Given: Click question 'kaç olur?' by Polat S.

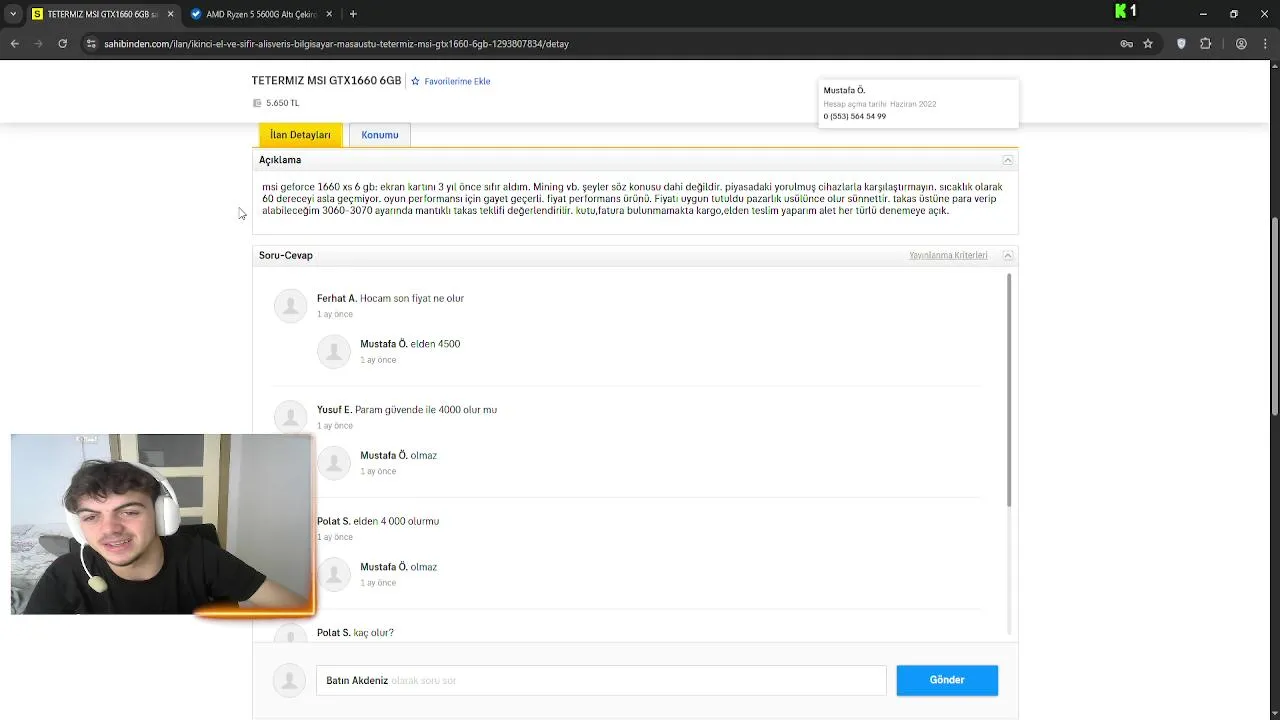Looking at the screenshot, I should [374, 633].
